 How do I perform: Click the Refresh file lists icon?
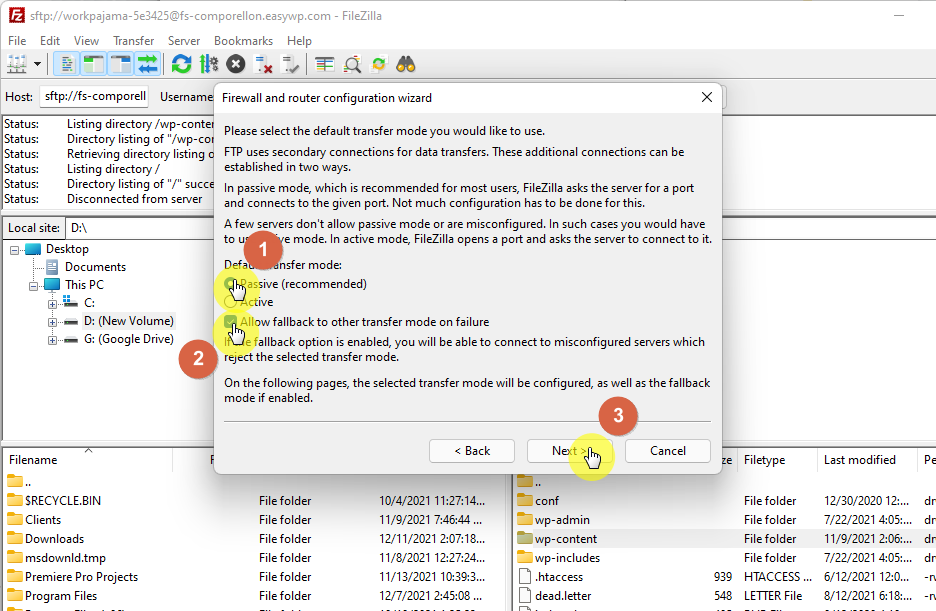point(181,64)
